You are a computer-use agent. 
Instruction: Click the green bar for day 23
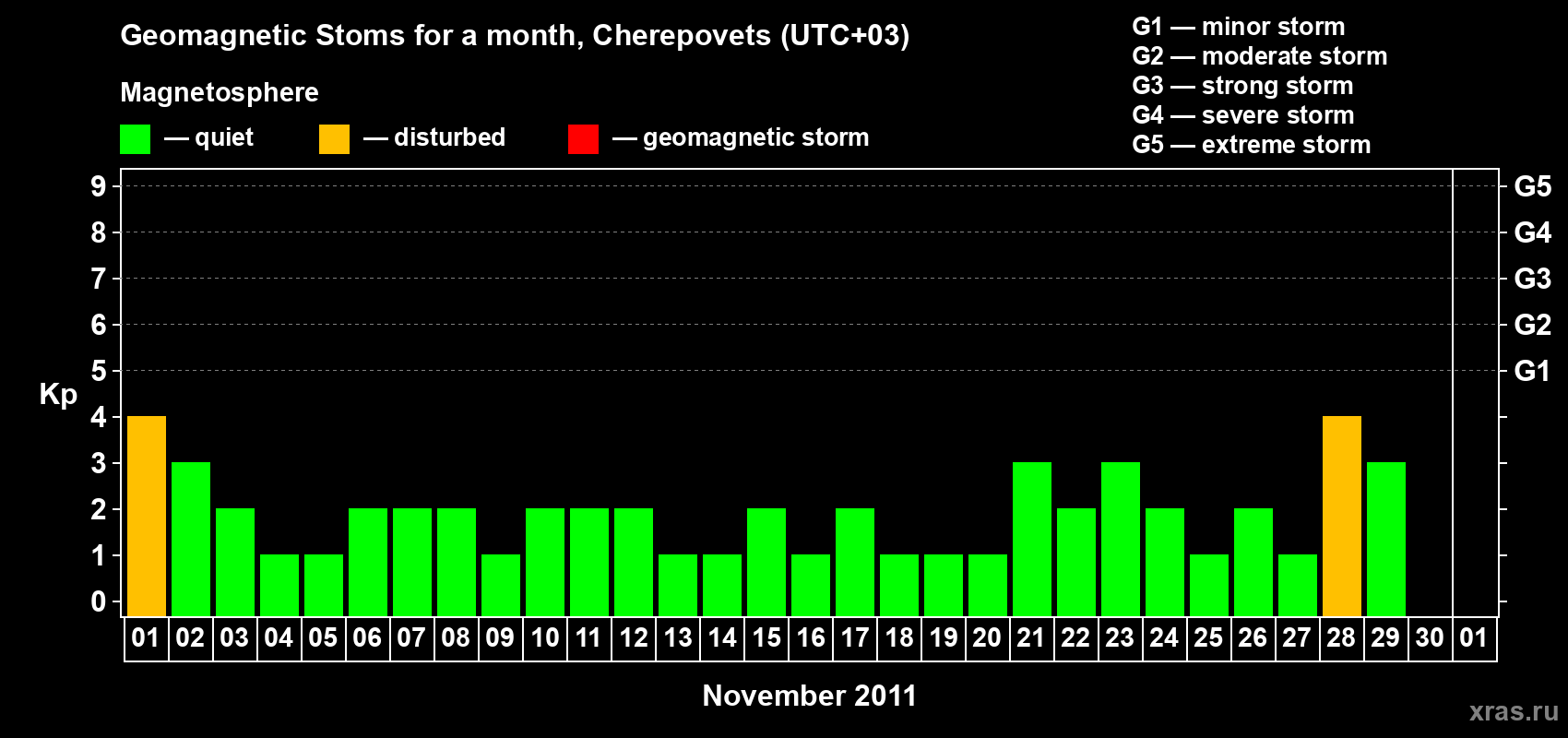click(x=1121, y=540)
